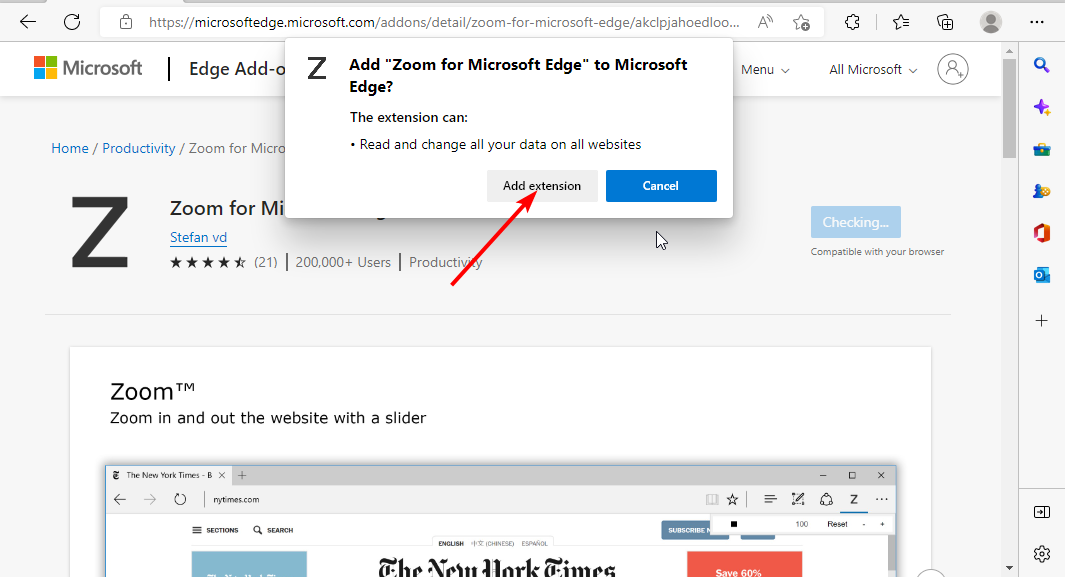Click the scroll up arrow of scrollbar
This screenshot has width=1065, height=577.
[x=1009, y=51]
